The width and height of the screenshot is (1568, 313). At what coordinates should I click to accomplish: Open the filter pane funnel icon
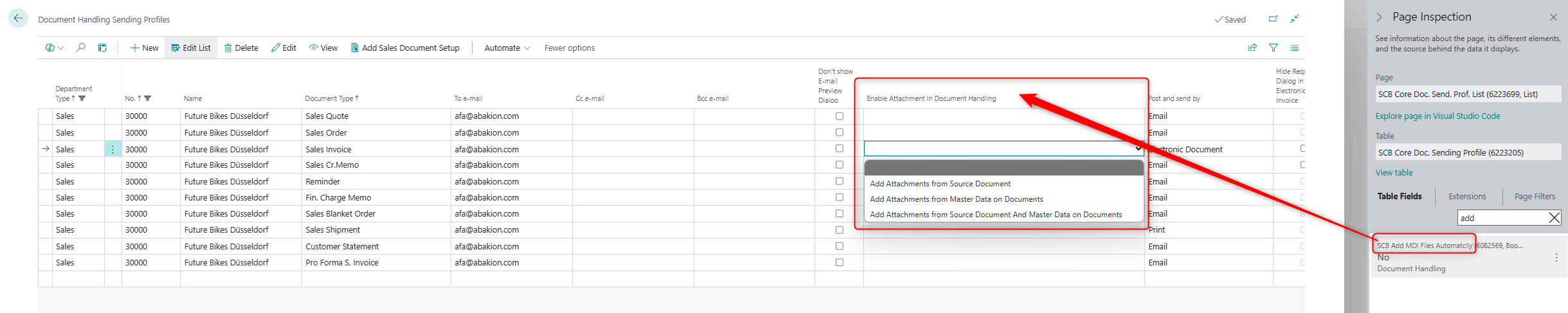tap(1273, 48)
